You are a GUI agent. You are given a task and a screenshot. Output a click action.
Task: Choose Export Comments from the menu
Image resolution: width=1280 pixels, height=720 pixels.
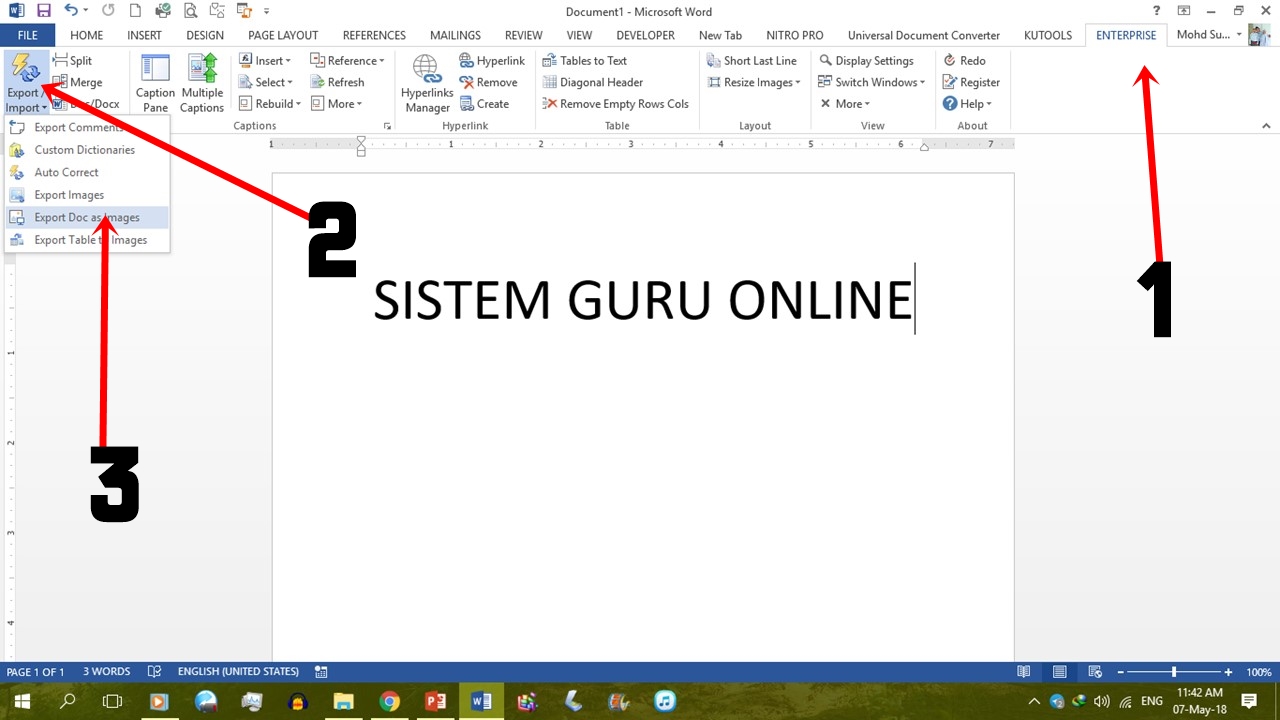tap(87, 128)
